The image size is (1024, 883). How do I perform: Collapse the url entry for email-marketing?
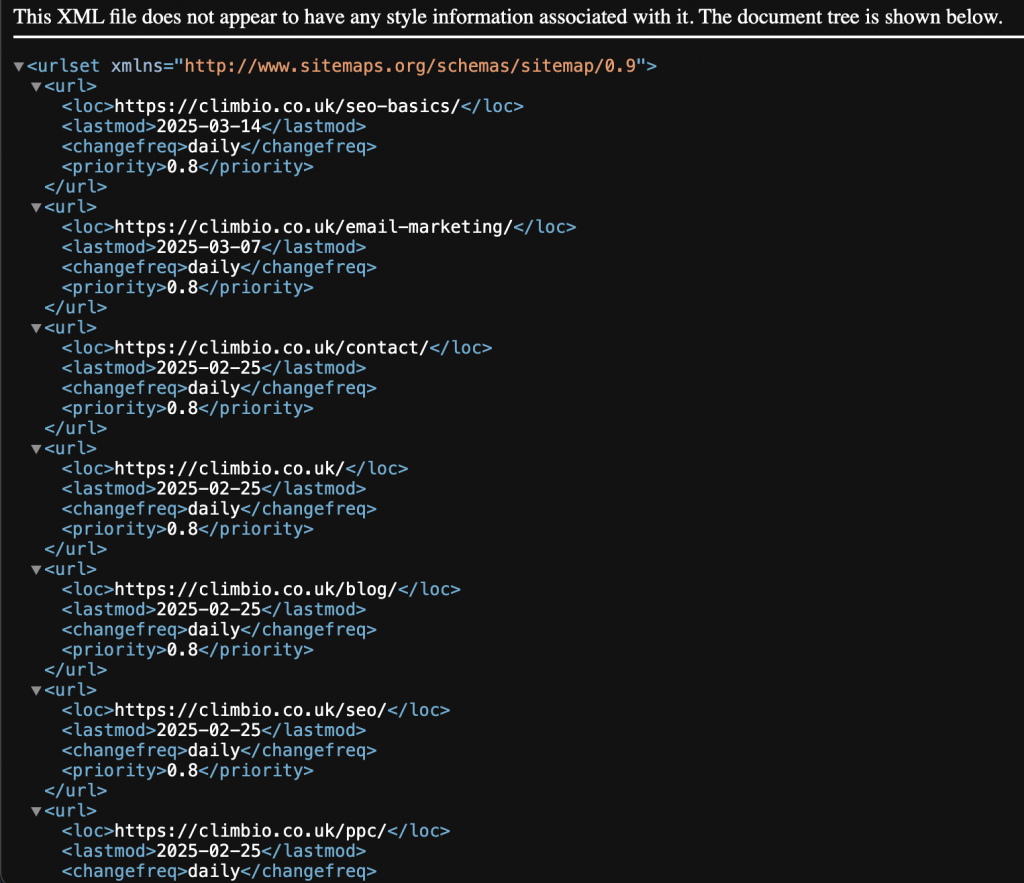click(36, 207)
